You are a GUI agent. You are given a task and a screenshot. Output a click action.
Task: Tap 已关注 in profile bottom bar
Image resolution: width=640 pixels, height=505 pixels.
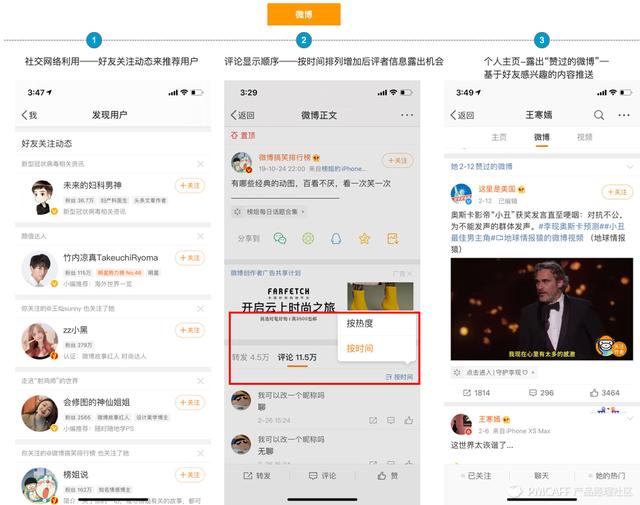click(x=476, y=476)
